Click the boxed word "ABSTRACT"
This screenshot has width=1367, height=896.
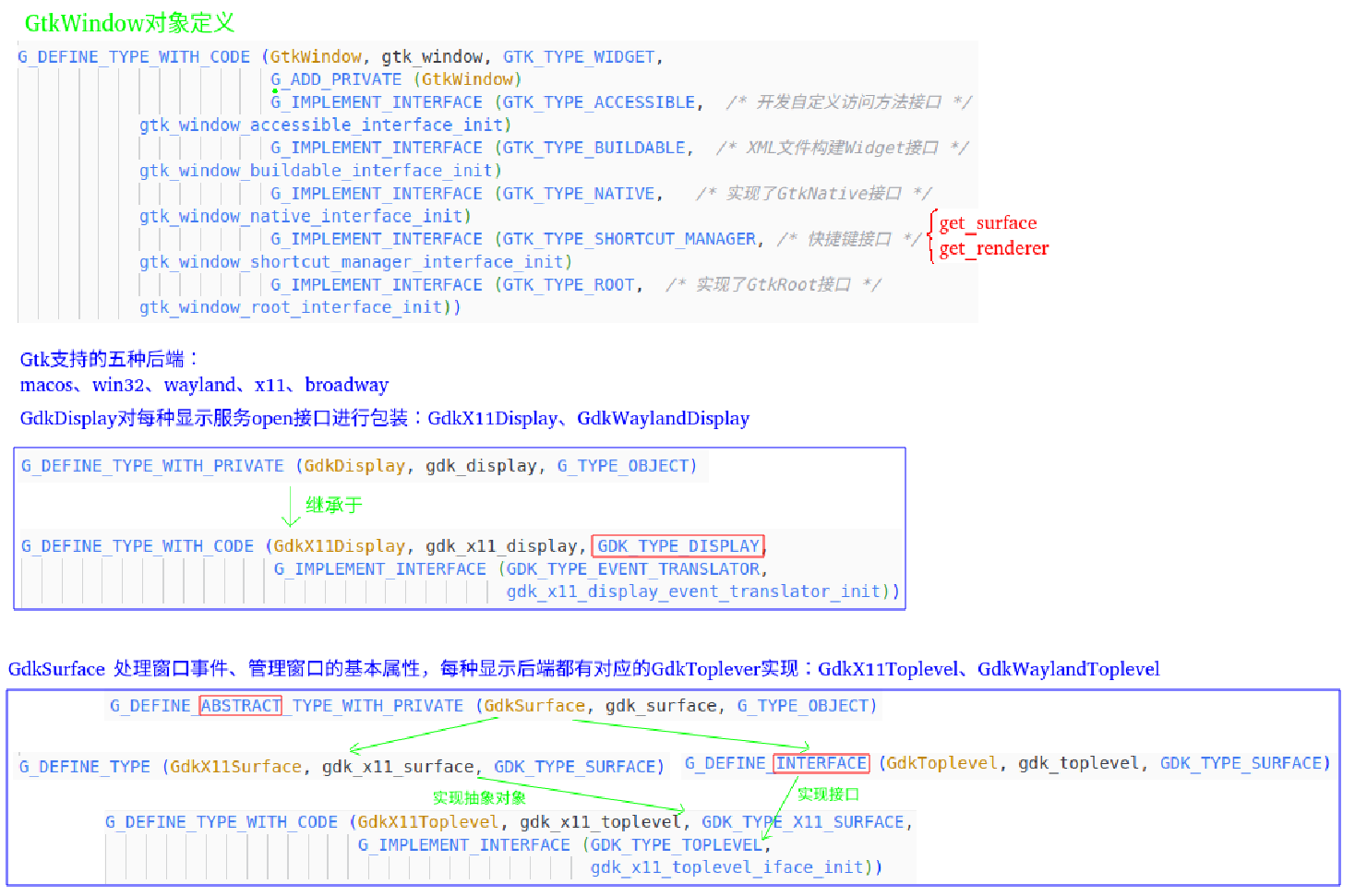(x=241, y=706)
